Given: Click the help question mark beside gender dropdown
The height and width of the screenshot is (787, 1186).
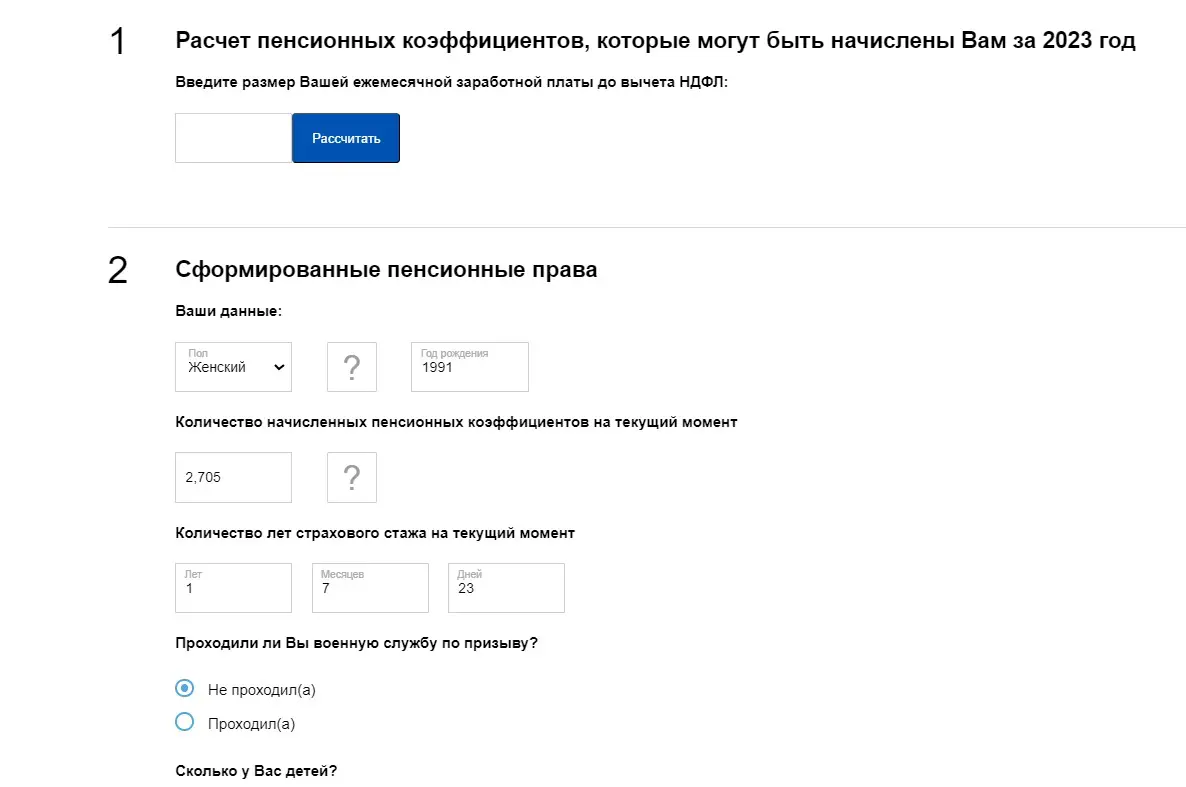Looking at the screenshot, I should (x=351, y=367).
